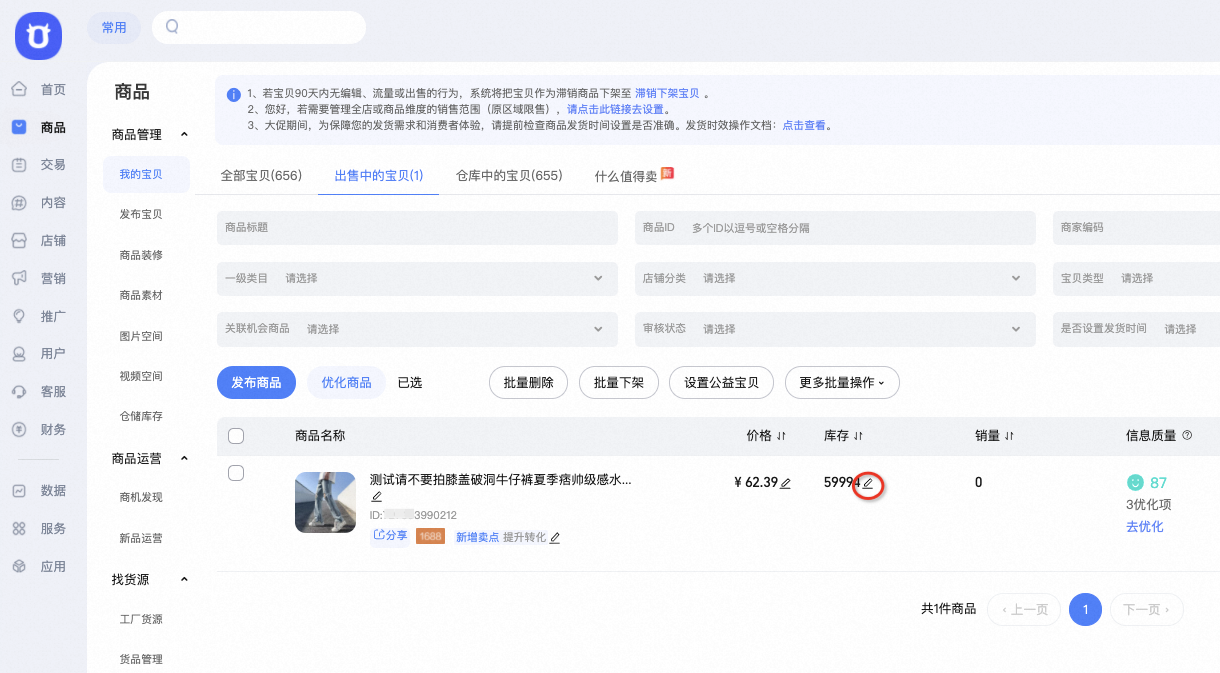Open 服务 icon in left sidebar
The image size is (1220, 673).
tap(19, 528)
